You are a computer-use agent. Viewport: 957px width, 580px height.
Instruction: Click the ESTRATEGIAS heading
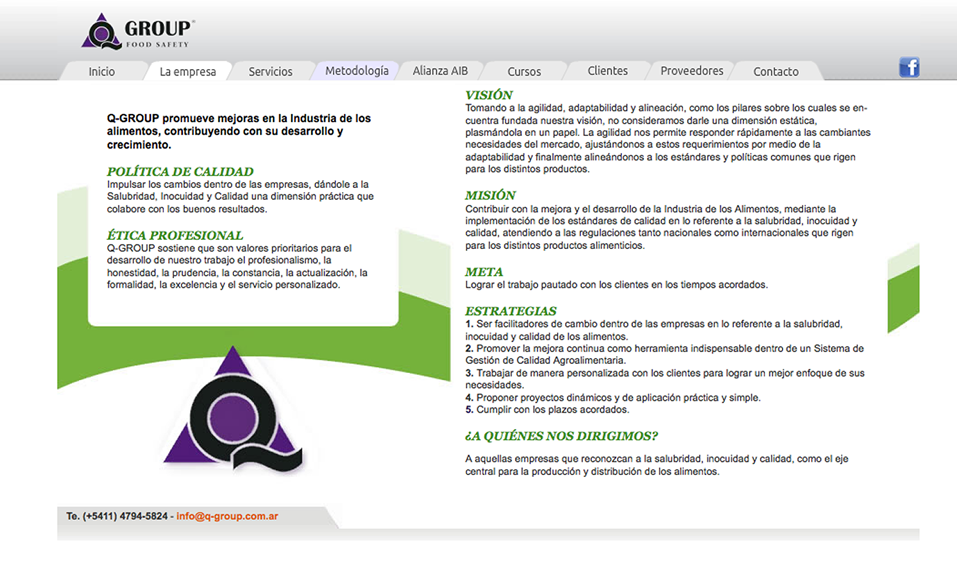tap(511, 311)
